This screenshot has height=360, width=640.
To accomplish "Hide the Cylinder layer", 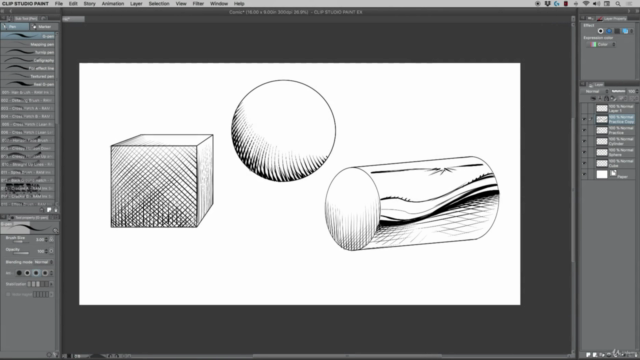I will pyautogui.click(x=584, y=141).
